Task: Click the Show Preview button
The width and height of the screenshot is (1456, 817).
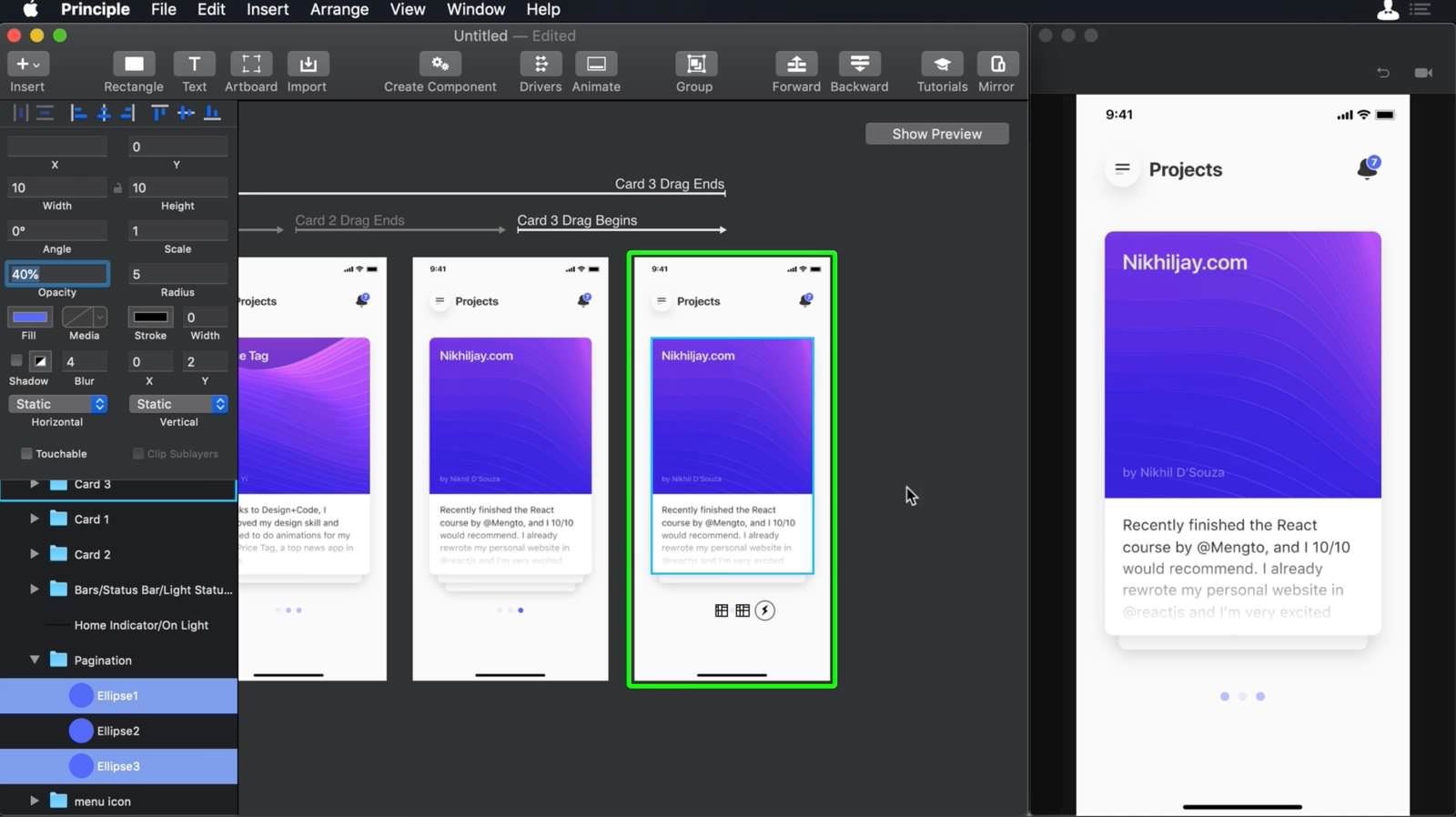Action: (x=937, y=134)
